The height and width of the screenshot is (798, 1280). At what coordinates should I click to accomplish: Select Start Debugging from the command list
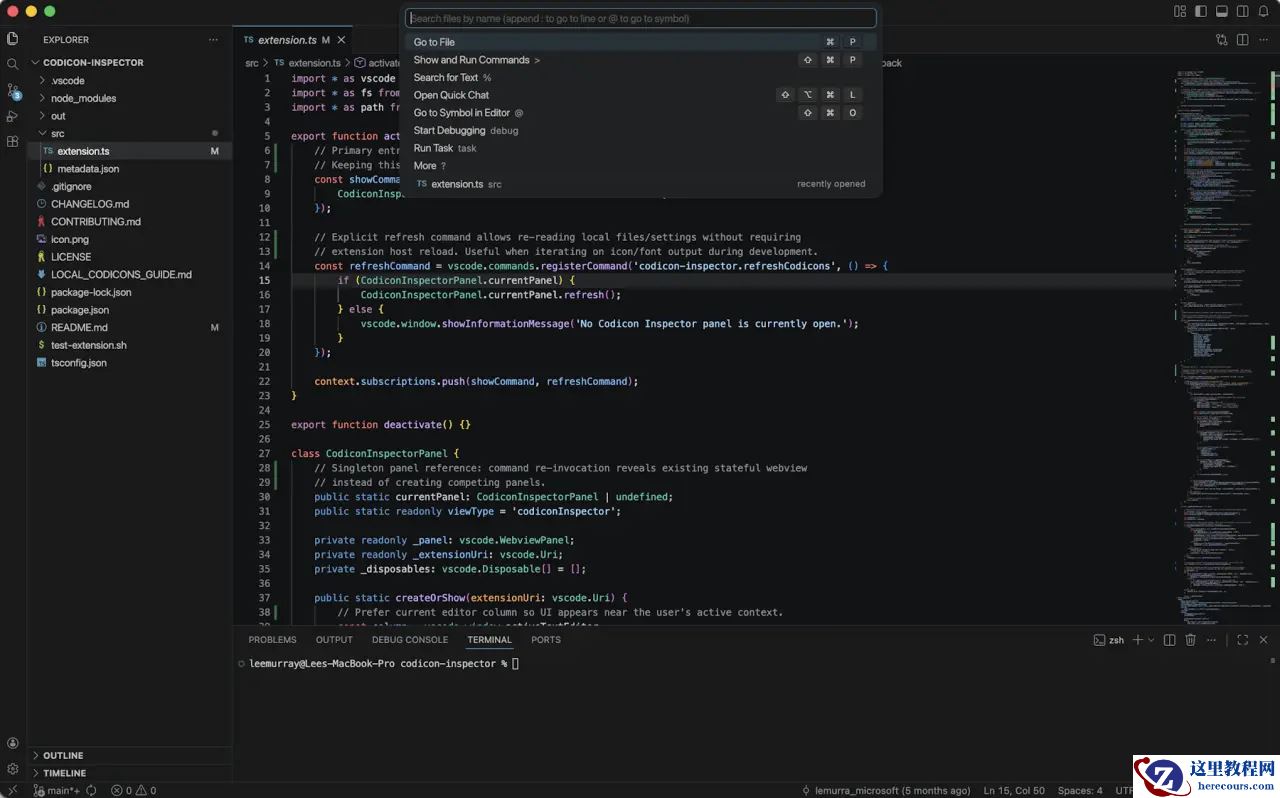click(449, 130)
